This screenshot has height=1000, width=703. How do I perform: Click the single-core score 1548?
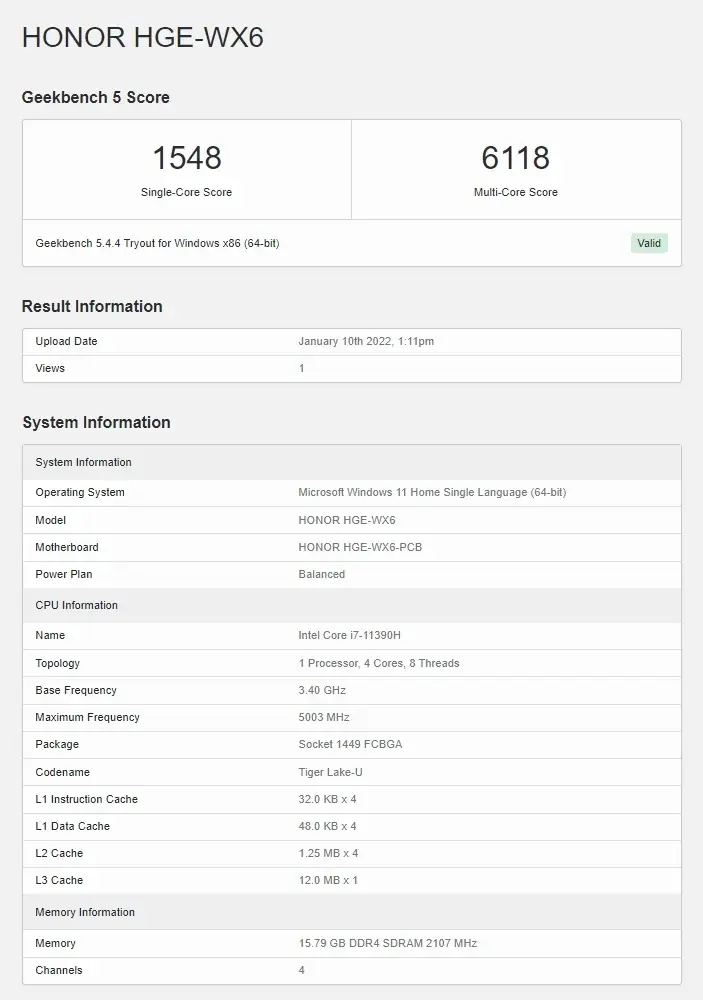(187, 158)
